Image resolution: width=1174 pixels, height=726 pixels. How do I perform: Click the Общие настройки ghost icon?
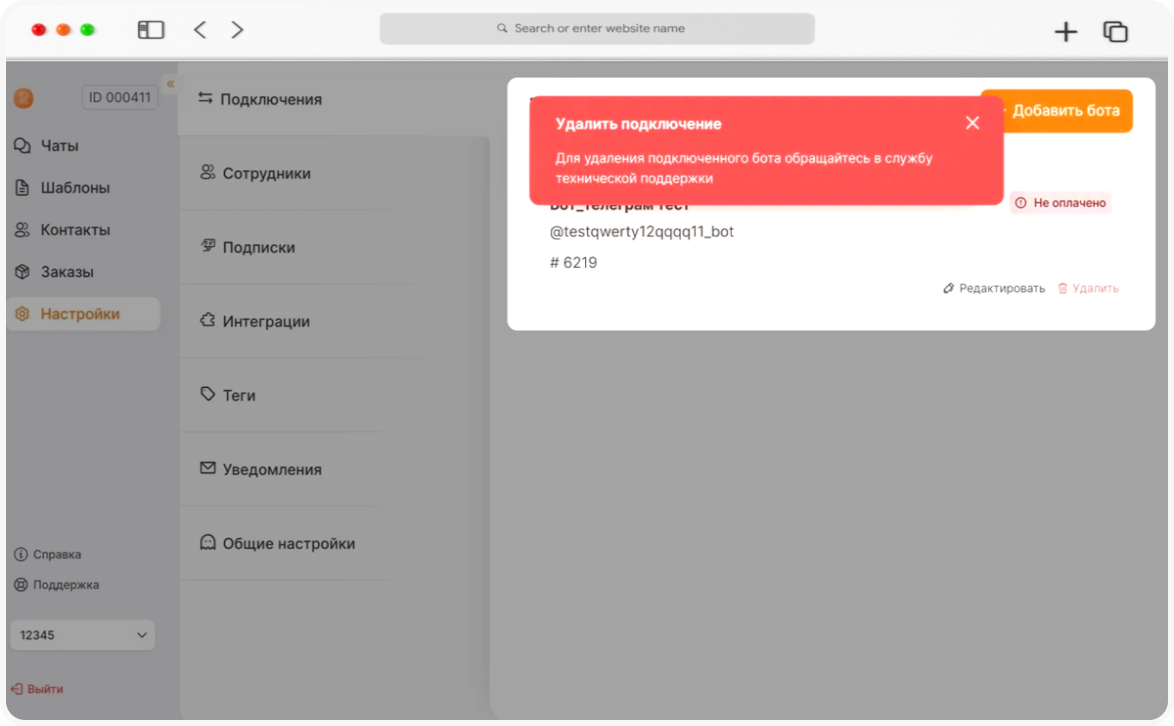tap(207, 542)
